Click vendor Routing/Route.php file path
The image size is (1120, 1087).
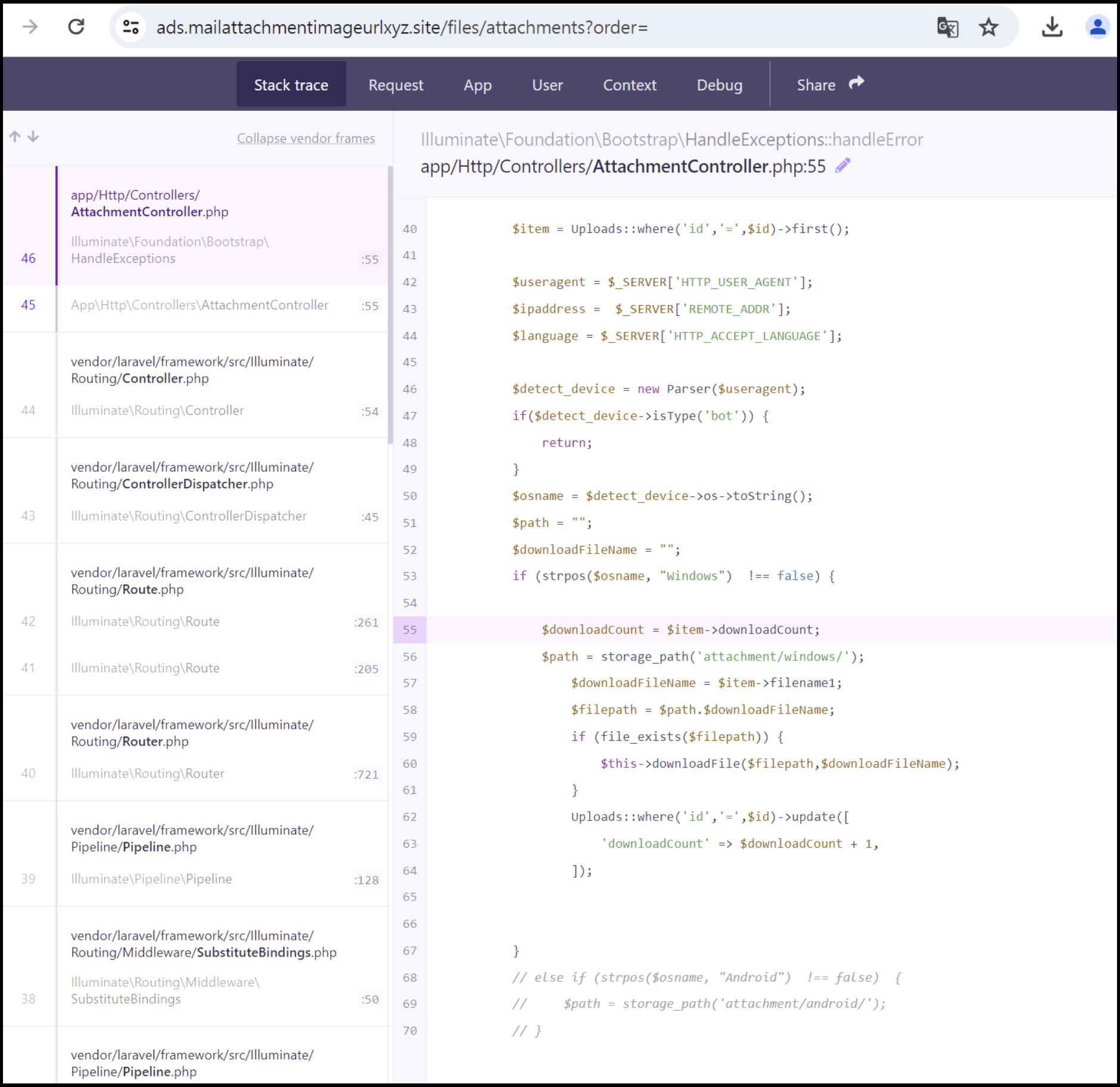click(192, 581)
